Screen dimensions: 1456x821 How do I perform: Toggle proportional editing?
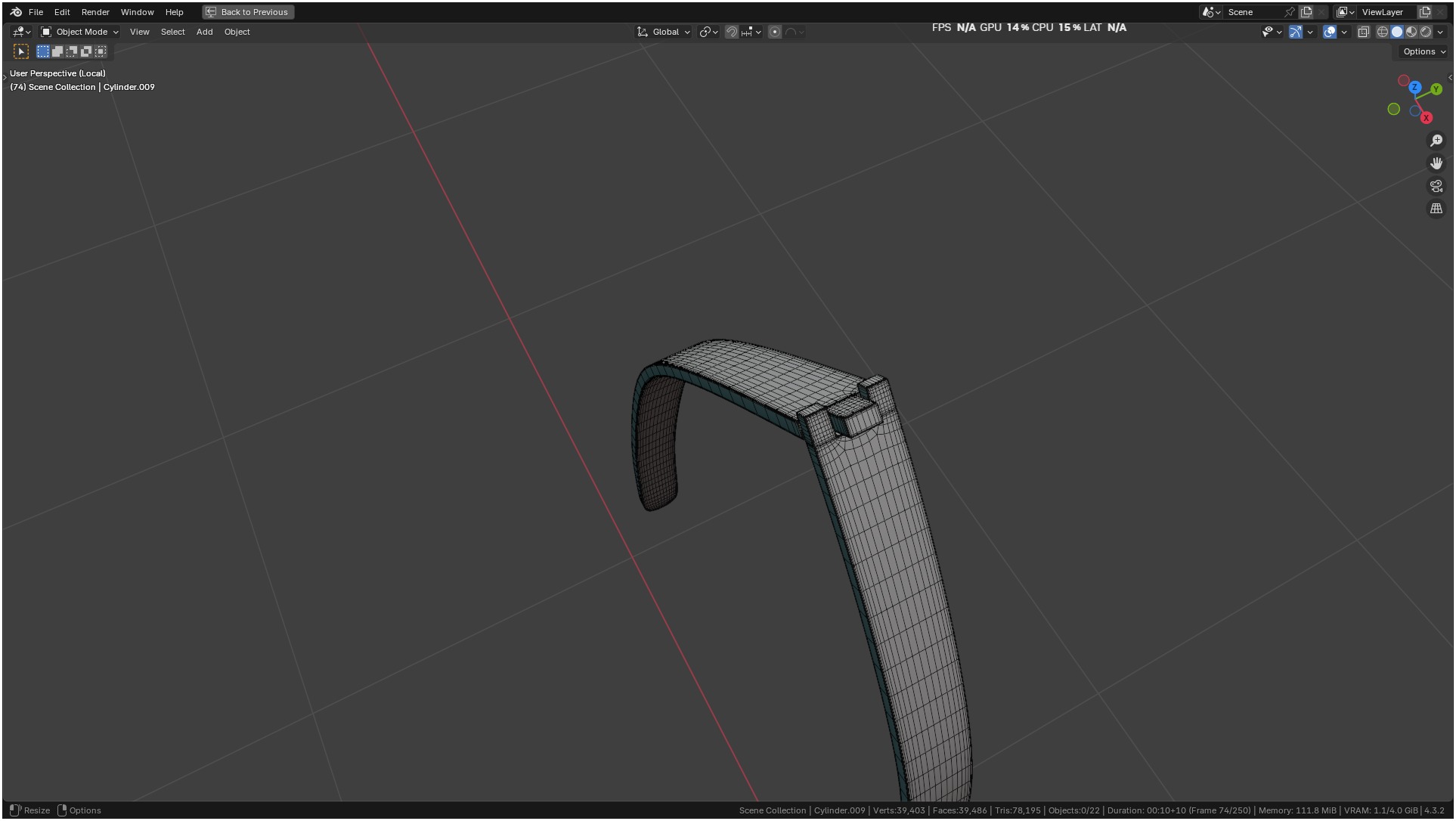775,32
